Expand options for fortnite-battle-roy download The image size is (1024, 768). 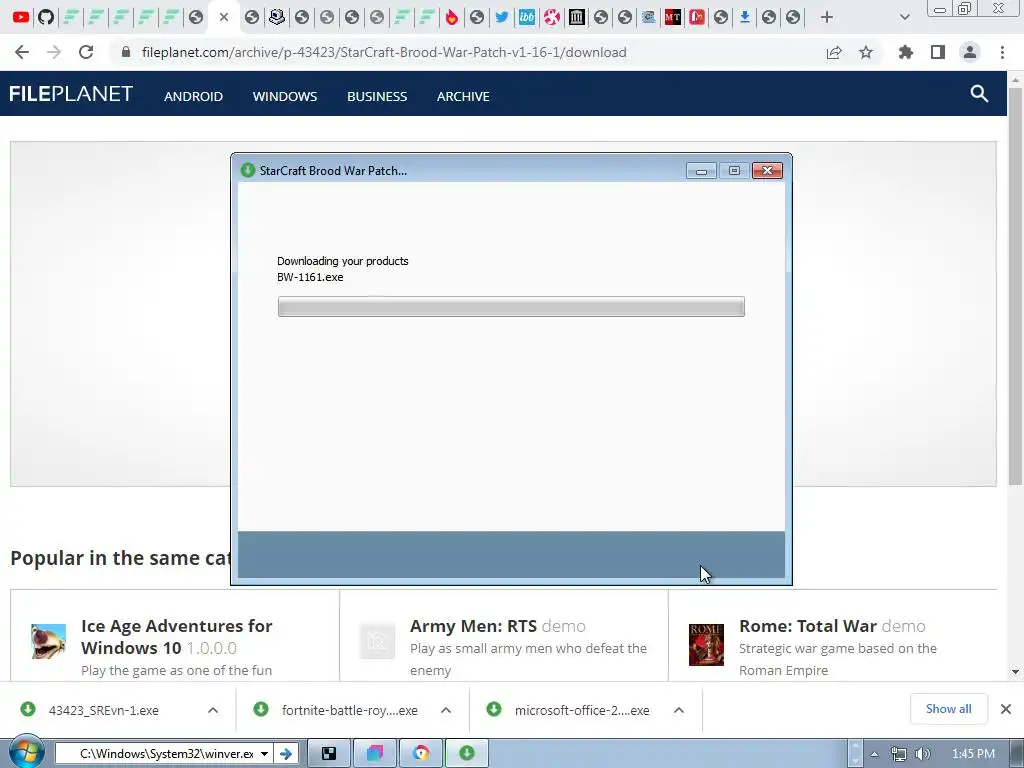pos(446,711)
